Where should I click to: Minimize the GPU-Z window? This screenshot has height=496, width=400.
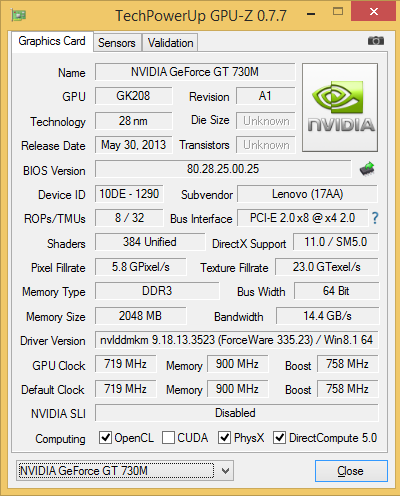[311, 14]
